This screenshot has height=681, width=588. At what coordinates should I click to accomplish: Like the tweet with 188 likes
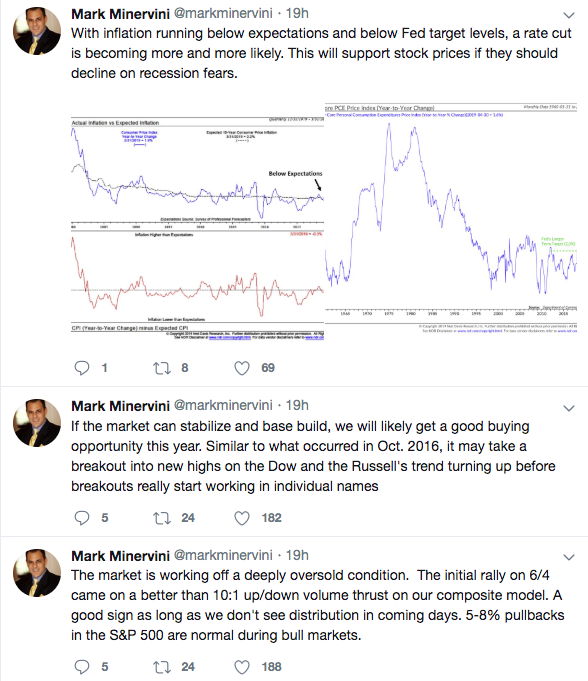coord(242,667)
